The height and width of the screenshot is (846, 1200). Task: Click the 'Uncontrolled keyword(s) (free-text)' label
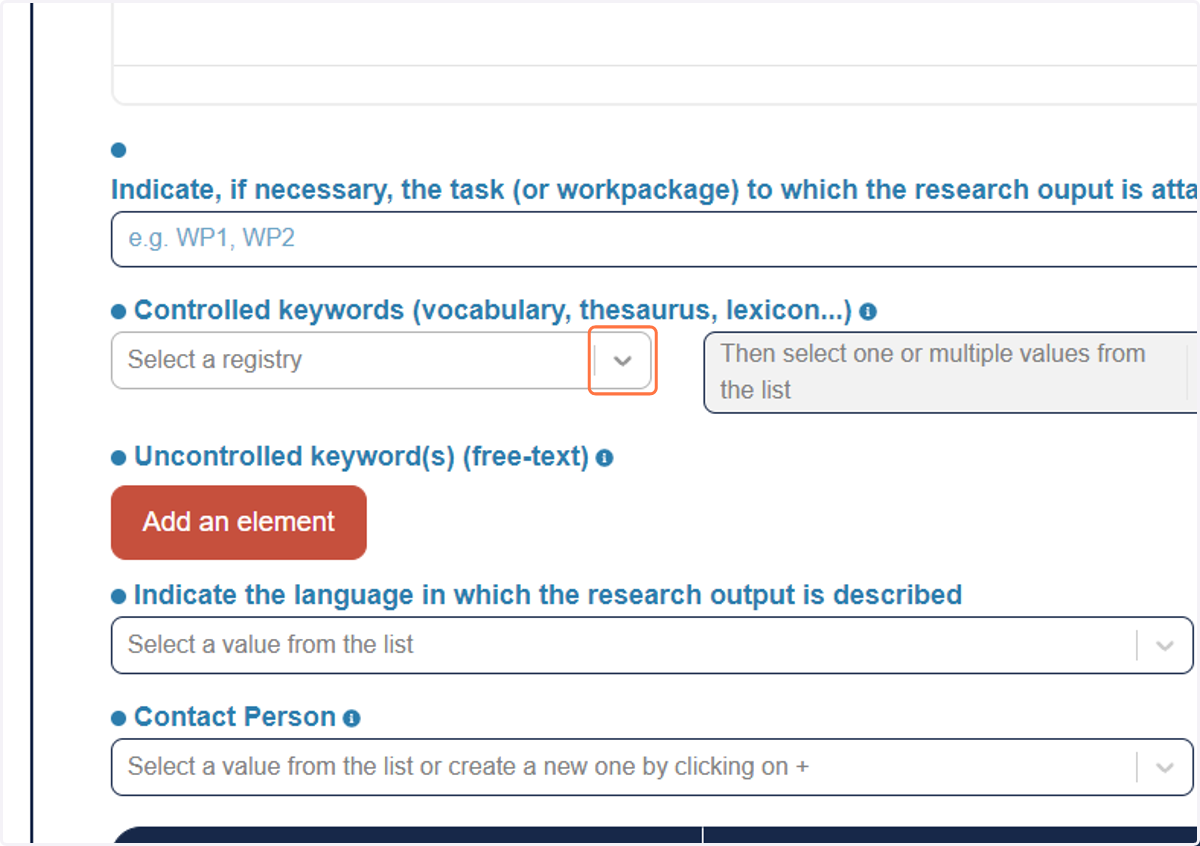(361, 457)
